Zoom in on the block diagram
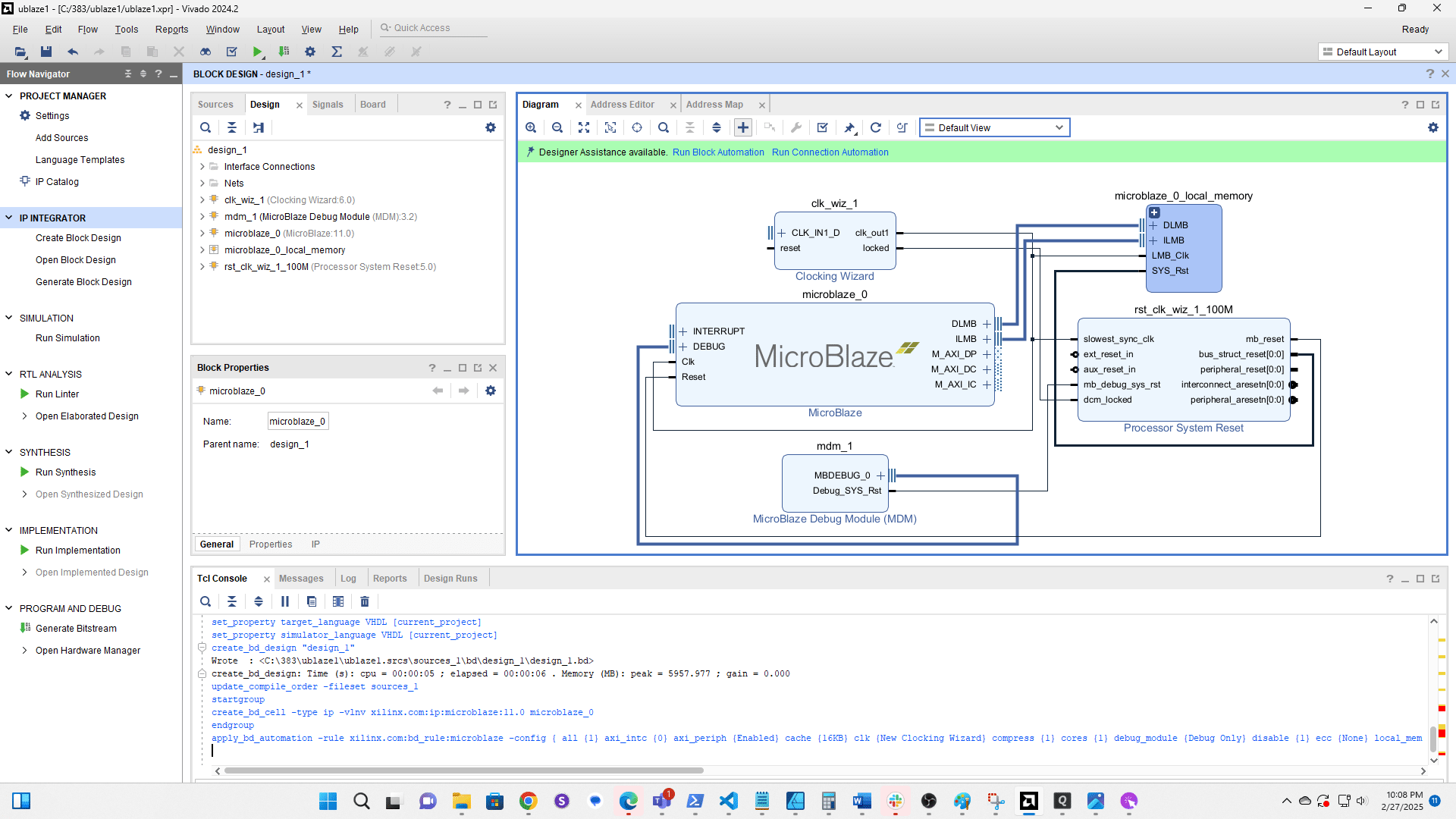Image resolution: width=1456 pixels, height=819 pixels. click(x=530, y=127)
